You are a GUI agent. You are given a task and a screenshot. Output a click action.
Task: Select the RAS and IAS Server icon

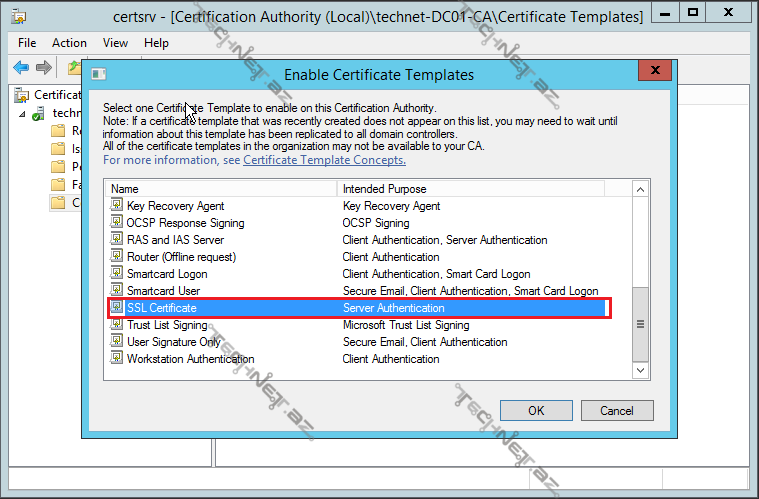tap(116, 240)
